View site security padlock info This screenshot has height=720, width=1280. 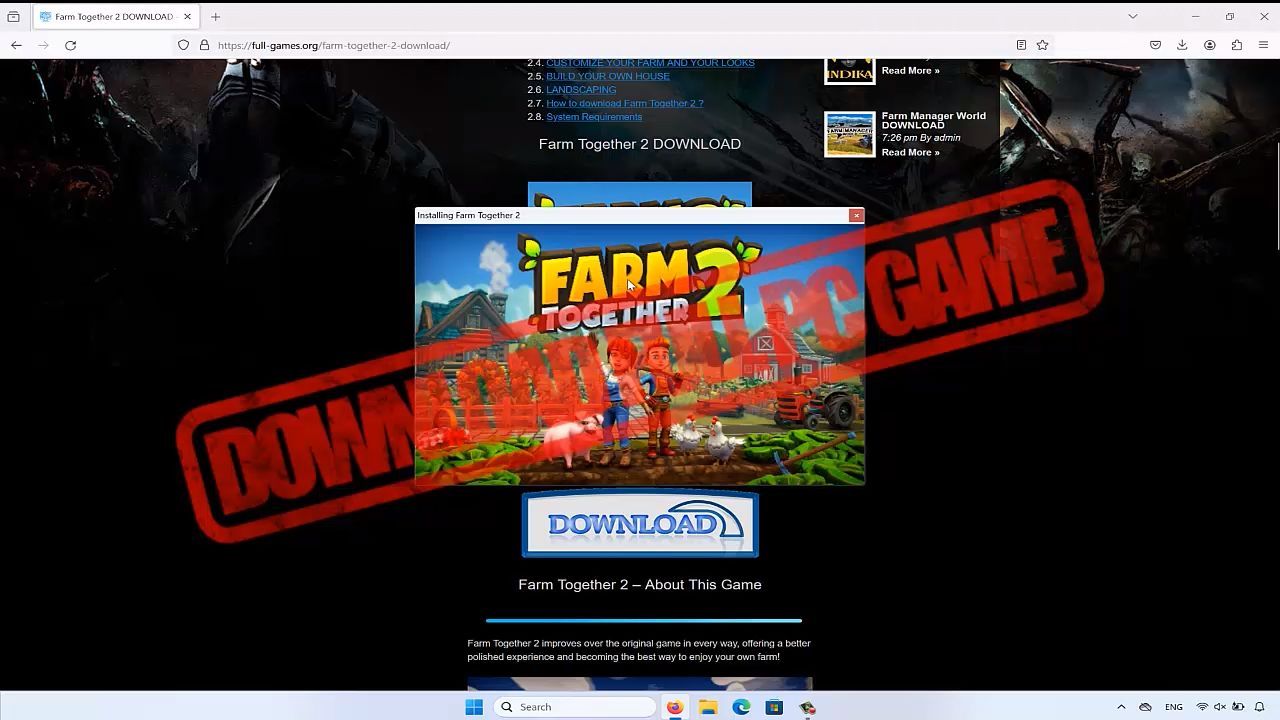click(x=204, y=45)
